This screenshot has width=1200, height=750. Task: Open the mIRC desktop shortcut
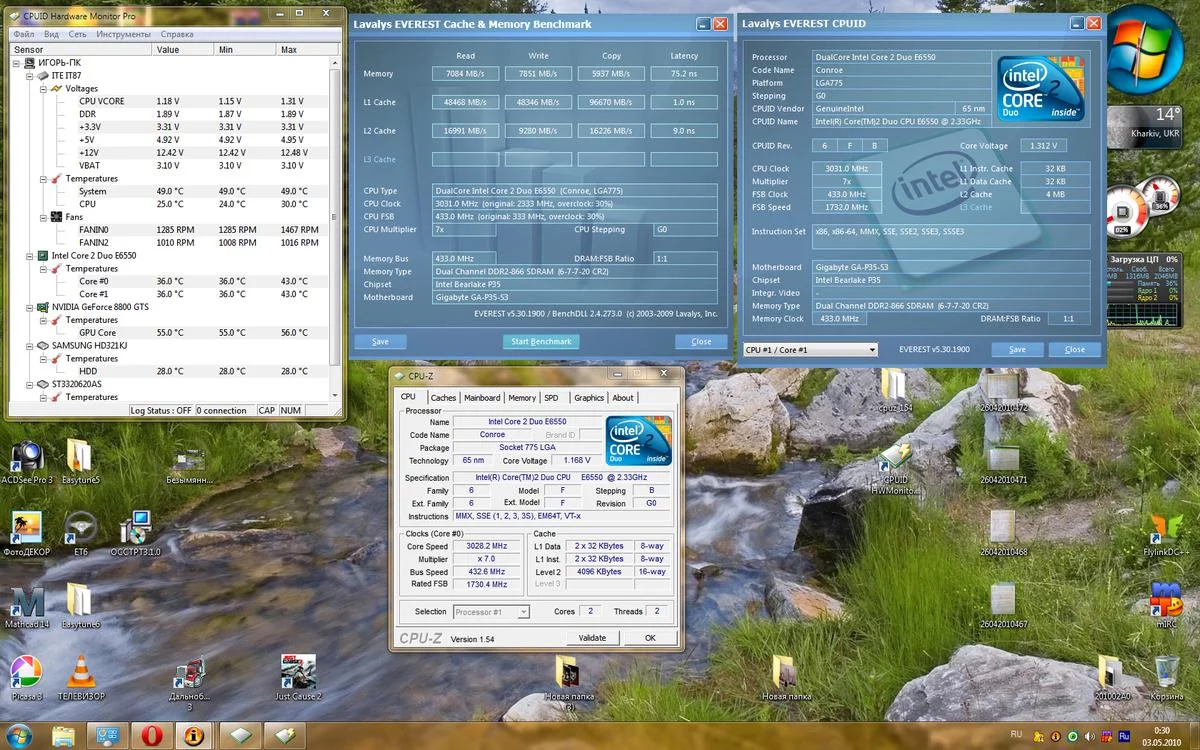(x=1166, y=599)
